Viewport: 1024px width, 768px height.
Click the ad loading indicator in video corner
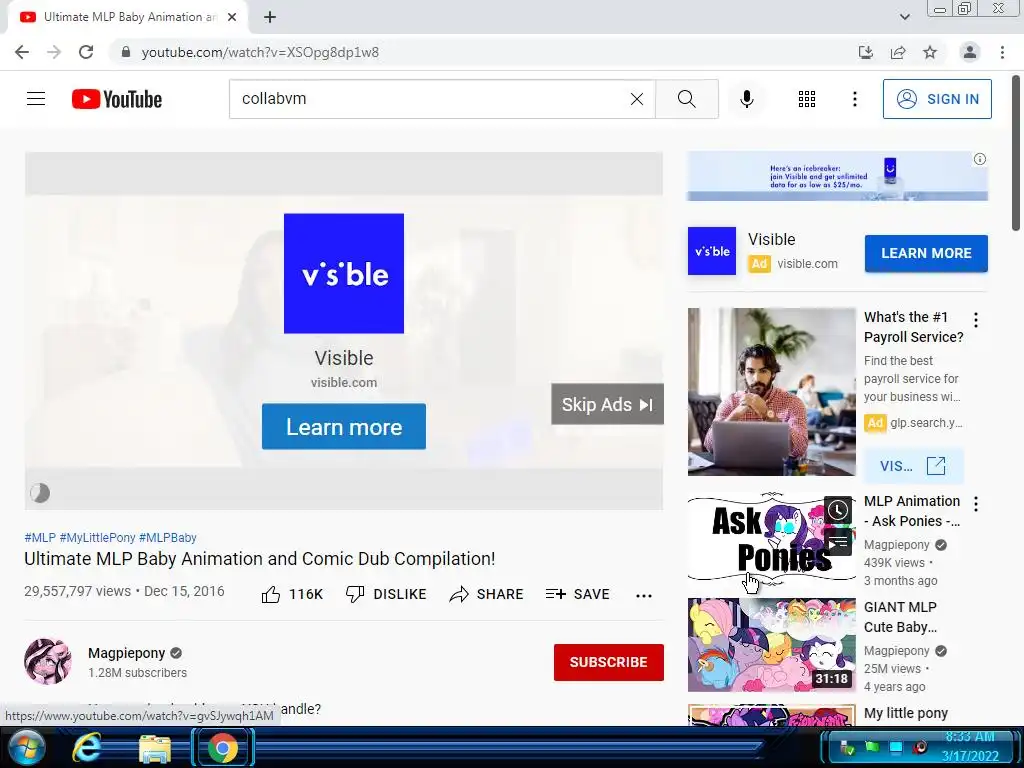(40, 493)
